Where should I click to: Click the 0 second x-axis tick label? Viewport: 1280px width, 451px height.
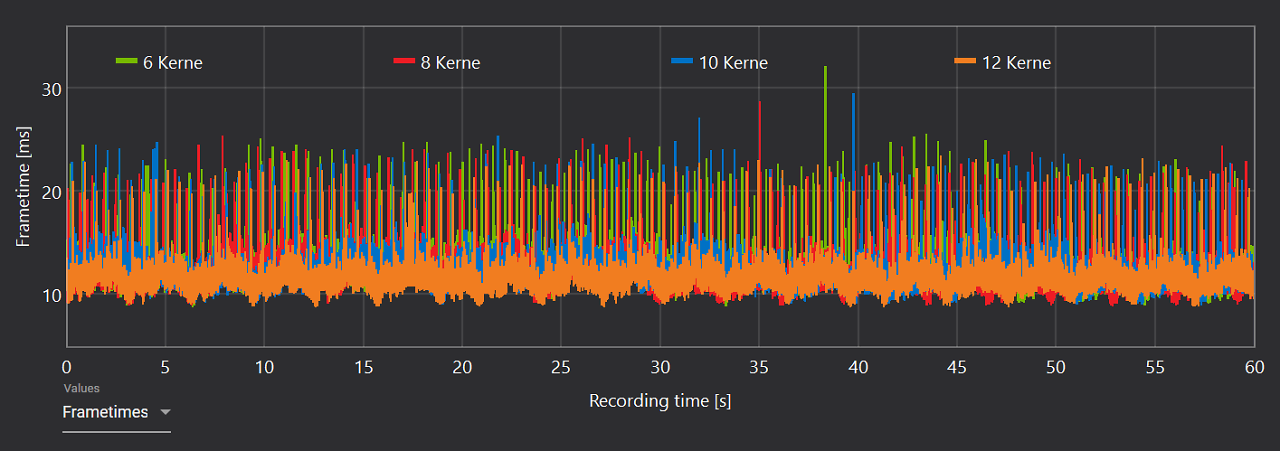click(66, 367)
